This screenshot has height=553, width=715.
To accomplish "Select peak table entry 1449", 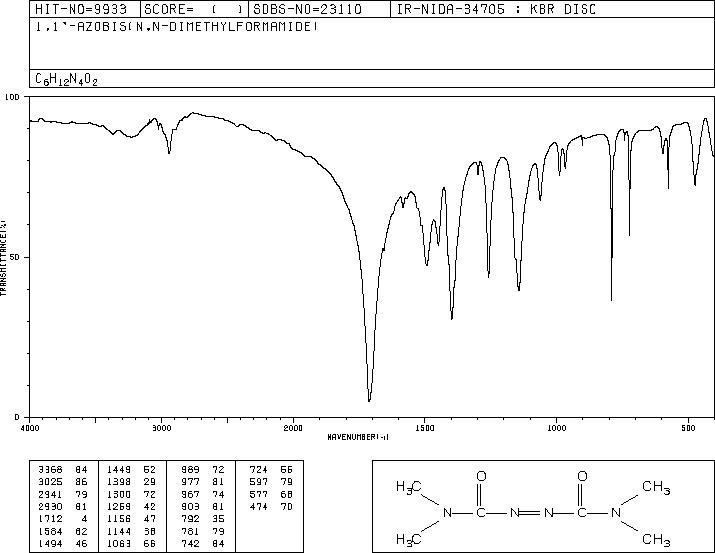I will 131,470.
